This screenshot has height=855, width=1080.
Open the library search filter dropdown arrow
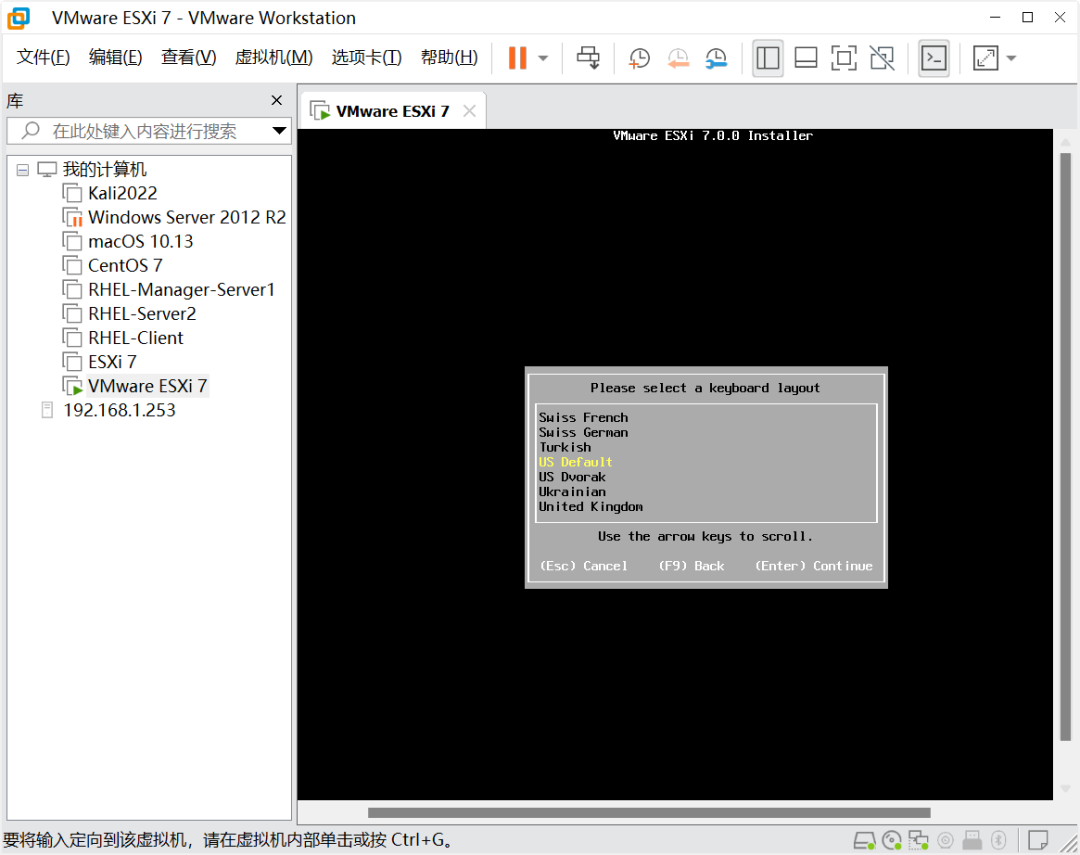click(x=279, y=131)
